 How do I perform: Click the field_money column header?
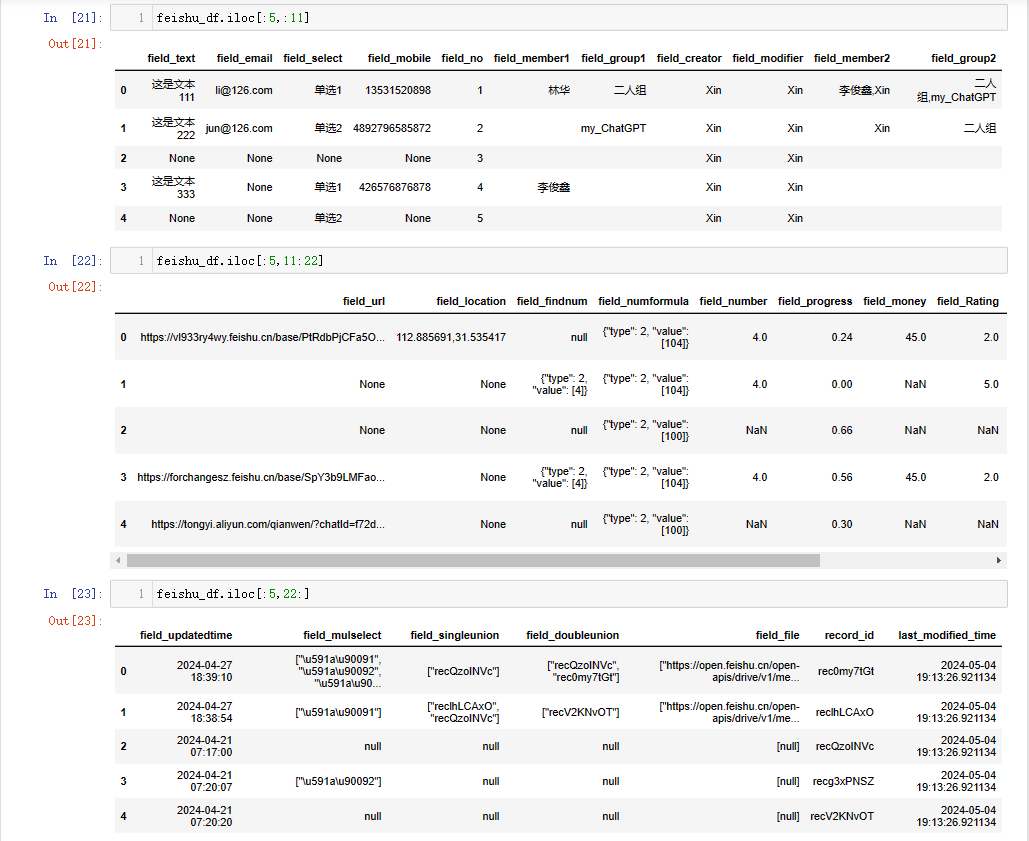(894, 300)
